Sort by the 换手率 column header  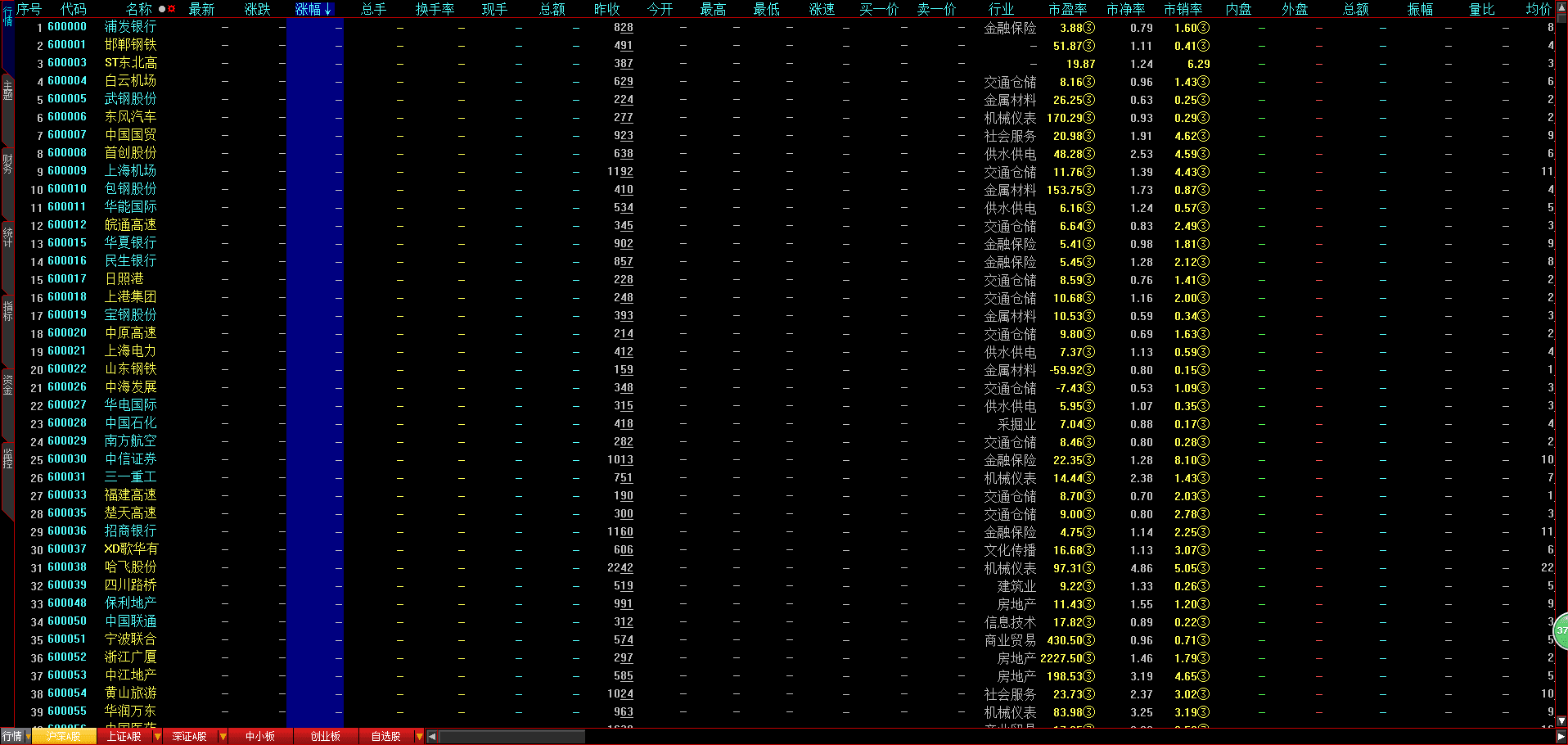tap(435, 9)
